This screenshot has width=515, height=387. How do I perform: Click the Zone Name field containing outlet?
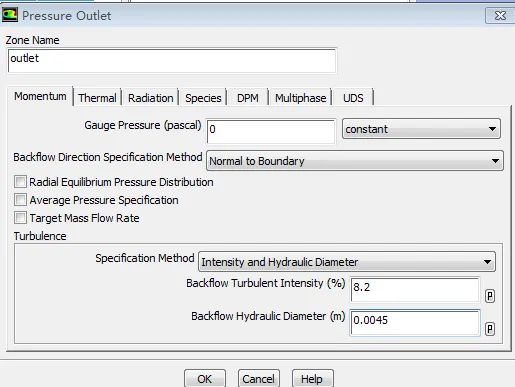click(172, 61)
